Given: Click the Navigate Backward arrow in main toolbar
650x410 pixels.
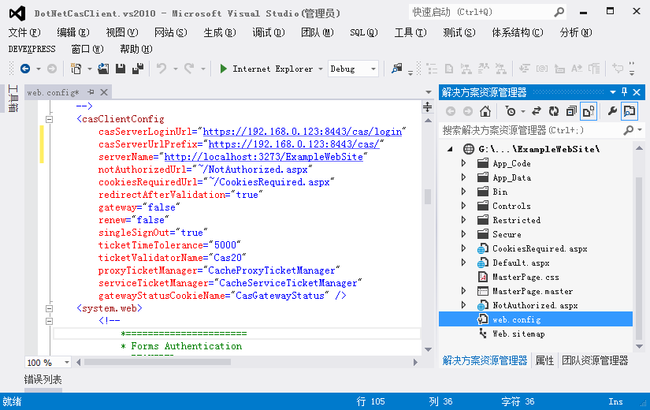Looking at the screenshot, I should point(25,69).
